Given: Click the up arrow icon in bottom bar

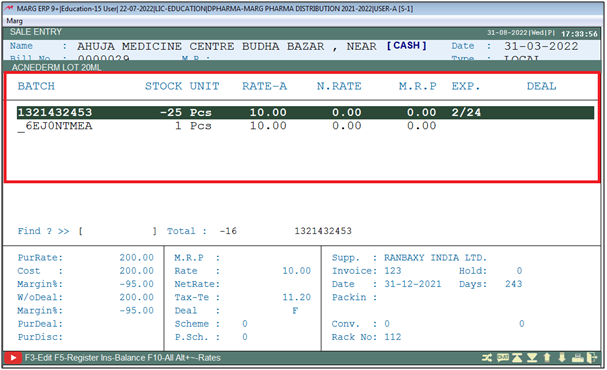Looking at the screenshot, I should [x=547, y=358].
